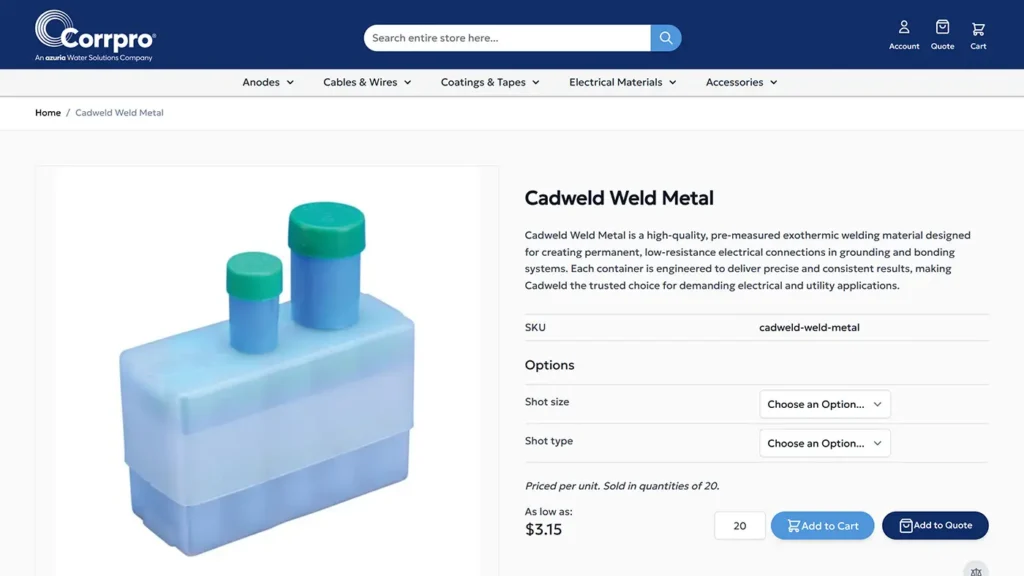1024x576 pixels.
Task: Click the quantity input showing 20
Action: coord(739,525)
